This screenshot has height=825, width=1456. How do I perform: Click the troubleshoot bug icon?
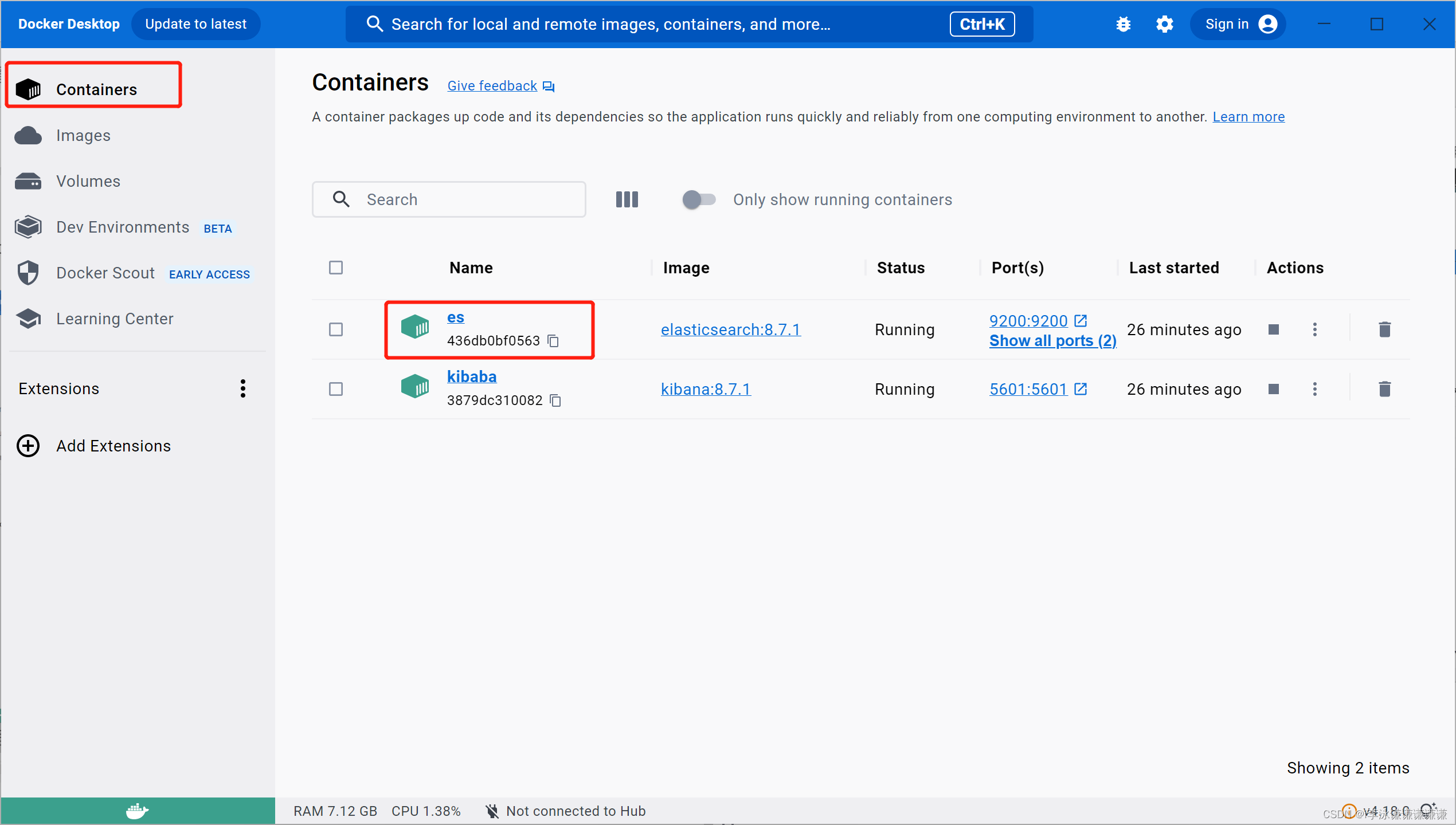(x=1123, y=24)
